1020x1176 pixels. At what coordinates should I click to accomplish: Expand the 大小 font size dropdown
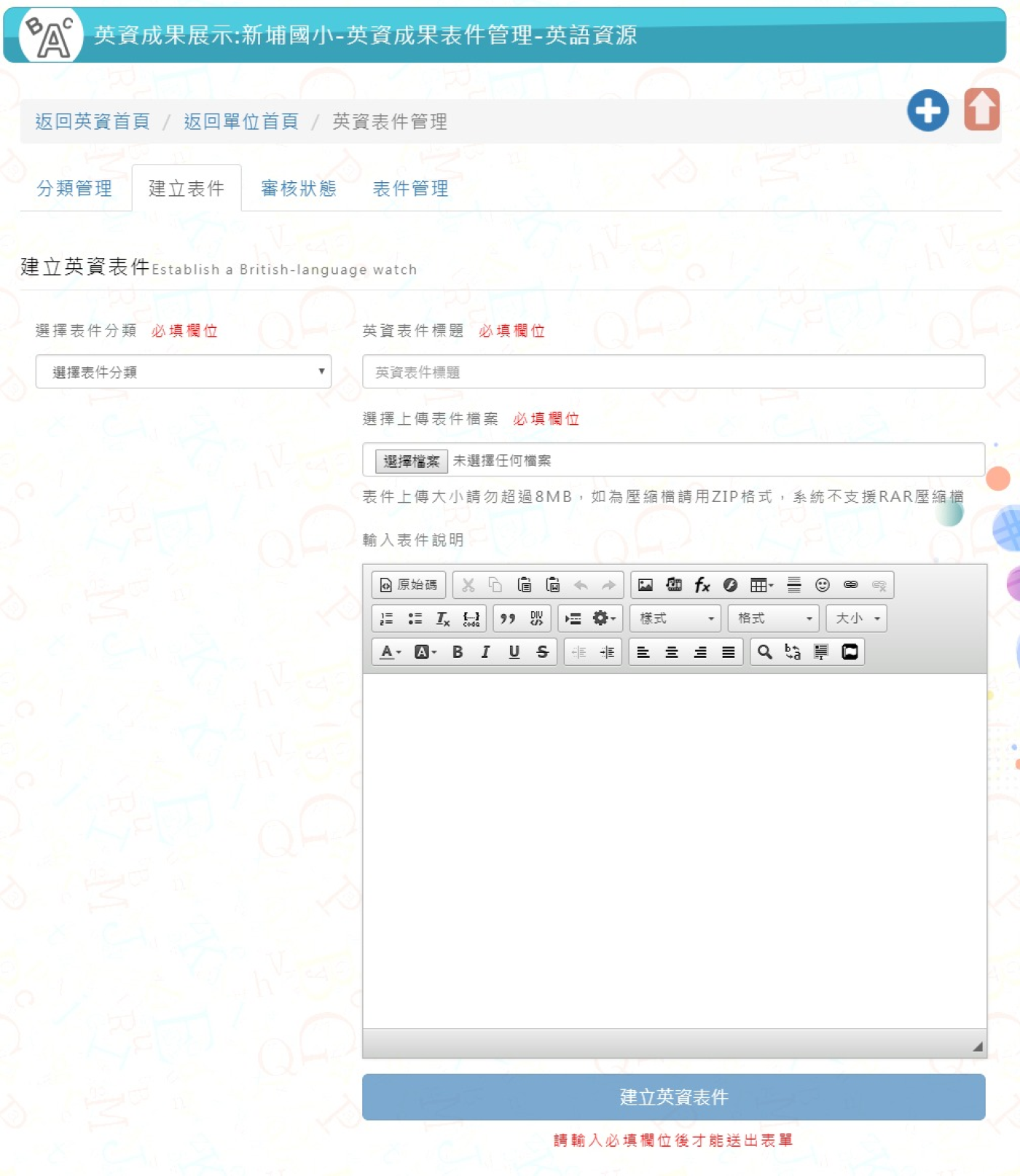pyautogui.click(x=857, y=619)
